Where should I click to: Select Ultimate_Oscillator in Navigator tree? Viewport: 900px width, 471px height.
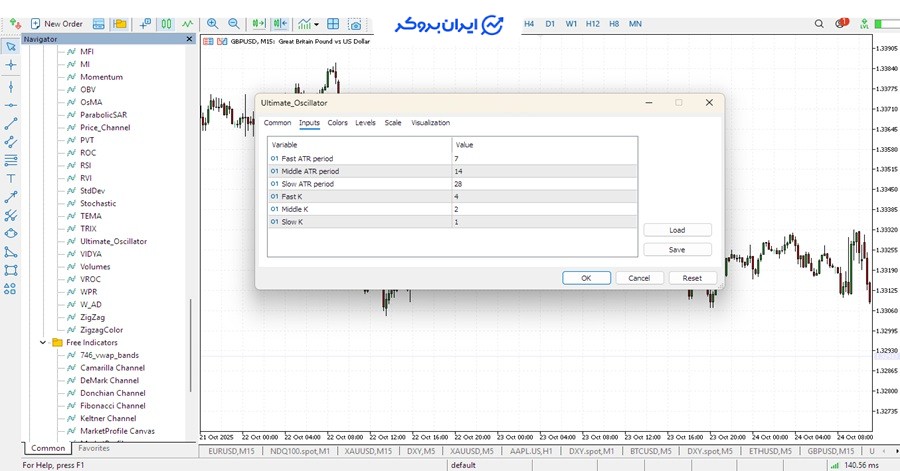click(x=113, y=241)
